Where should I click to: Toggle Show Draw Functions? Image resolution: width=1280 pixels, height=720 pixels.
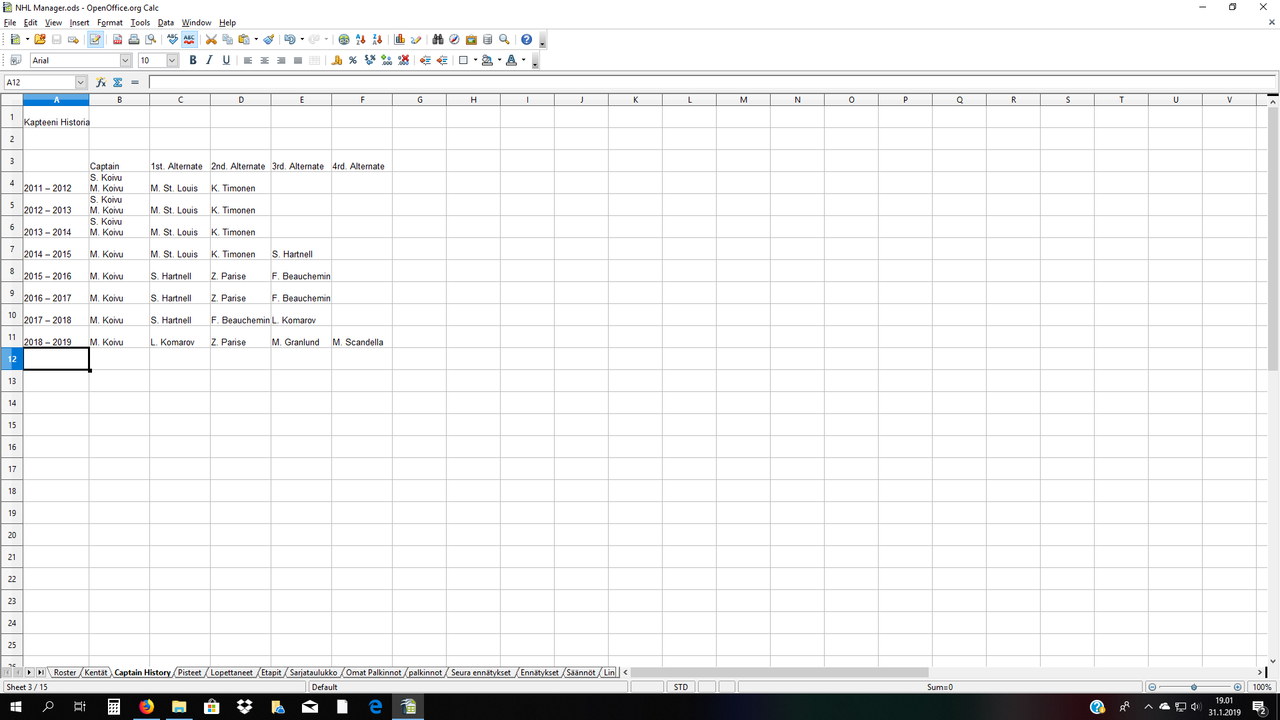pyautogui.click(x=416, y=39)
